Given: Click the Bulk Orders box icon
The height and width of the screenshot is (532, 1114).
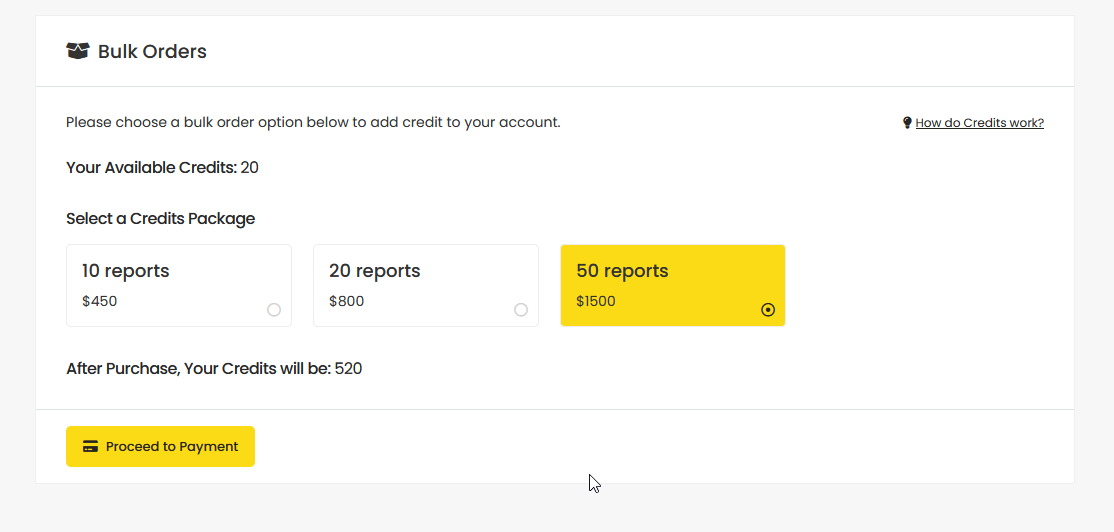Looking at the screenshot, I should (x=78, y=51).
